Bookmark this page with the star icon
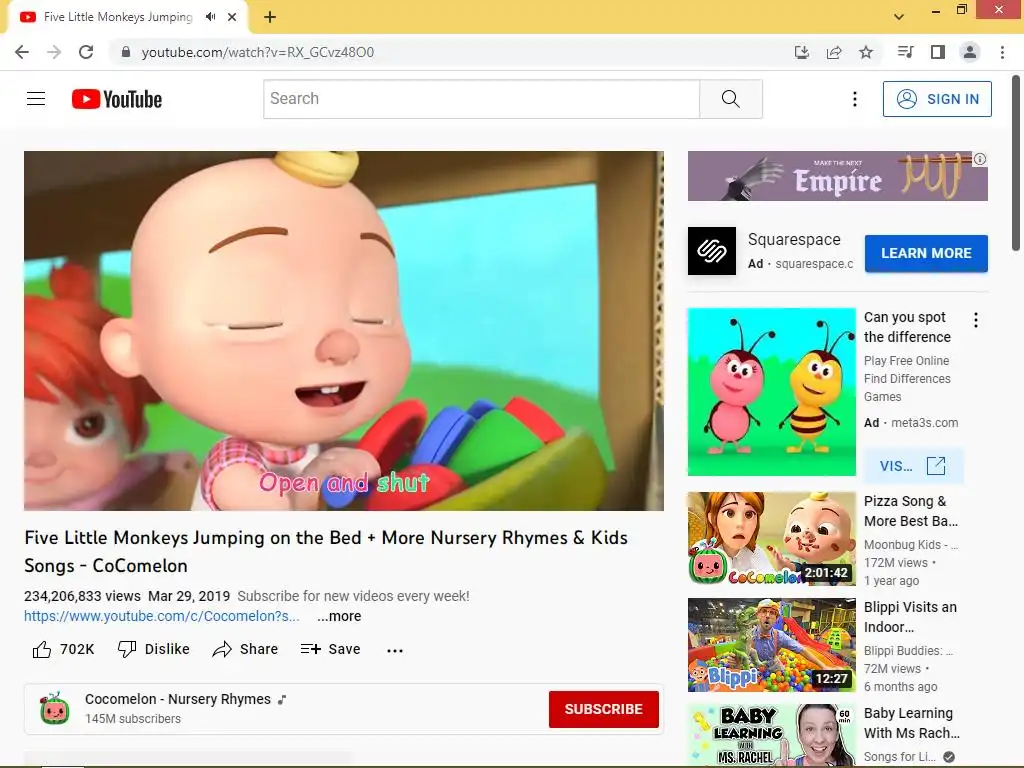 coord(866,52)
